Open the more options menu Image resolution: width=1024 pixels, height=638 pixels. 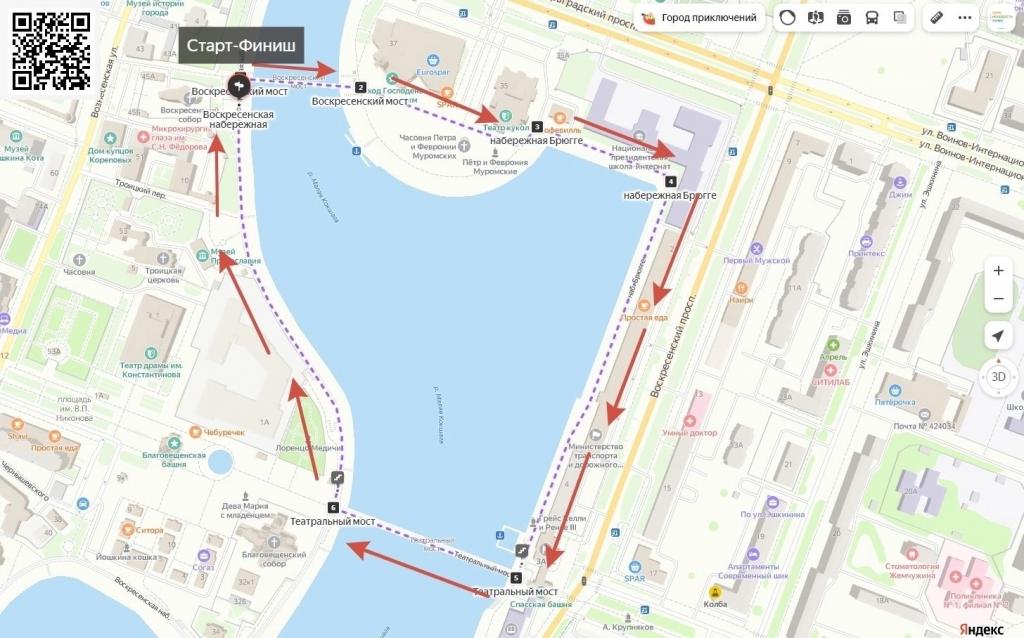[x=965, y=18]
